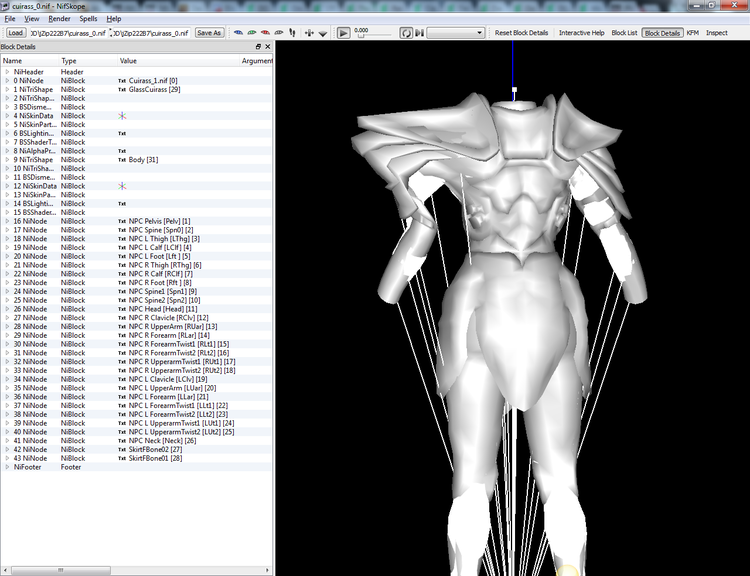Click Txt icon beside NPC Neck [Neck]
Image resolution: width=750 pixels, height=576 pixels.
pos(122,441)
